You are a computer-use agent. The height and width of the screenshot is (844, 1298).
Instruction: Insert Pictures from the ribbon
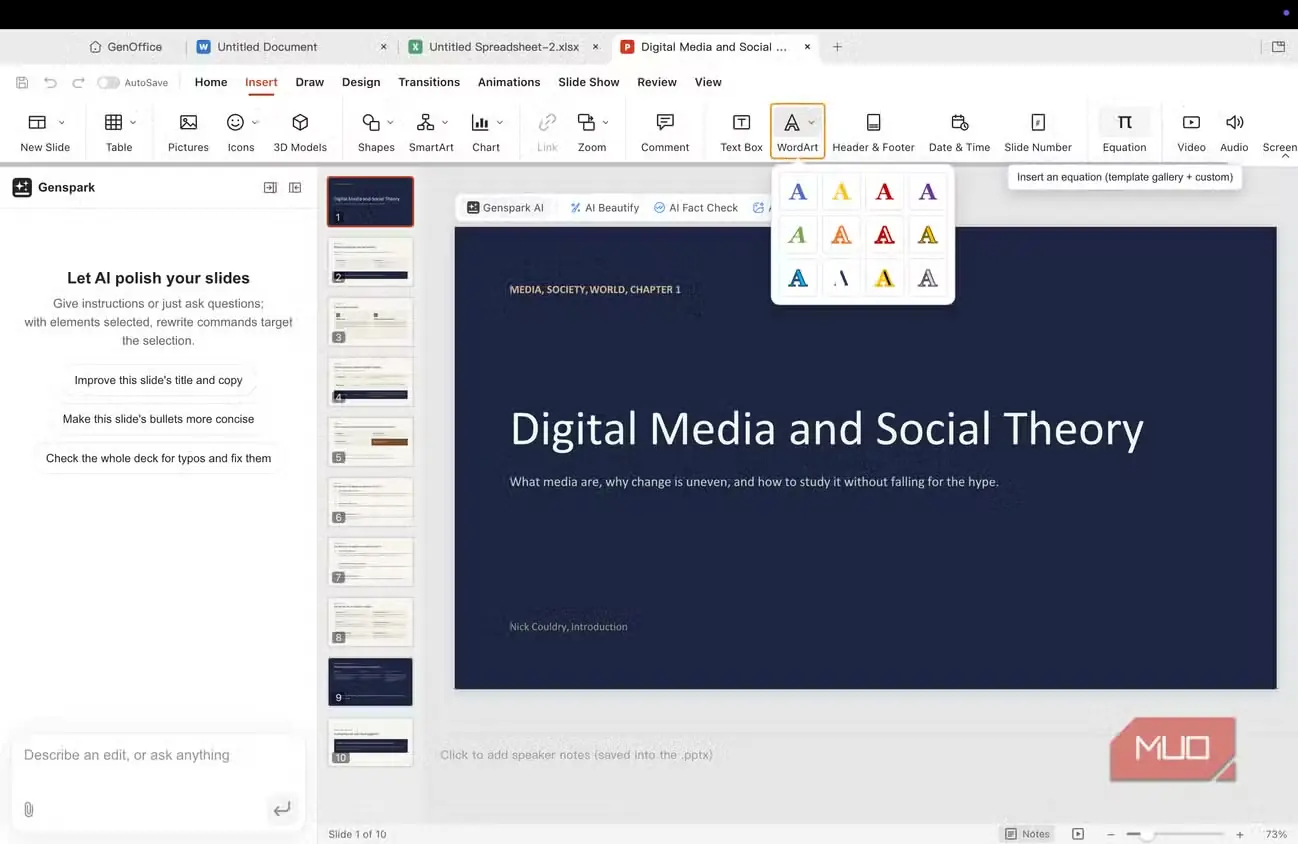click(x=188, y=132)
